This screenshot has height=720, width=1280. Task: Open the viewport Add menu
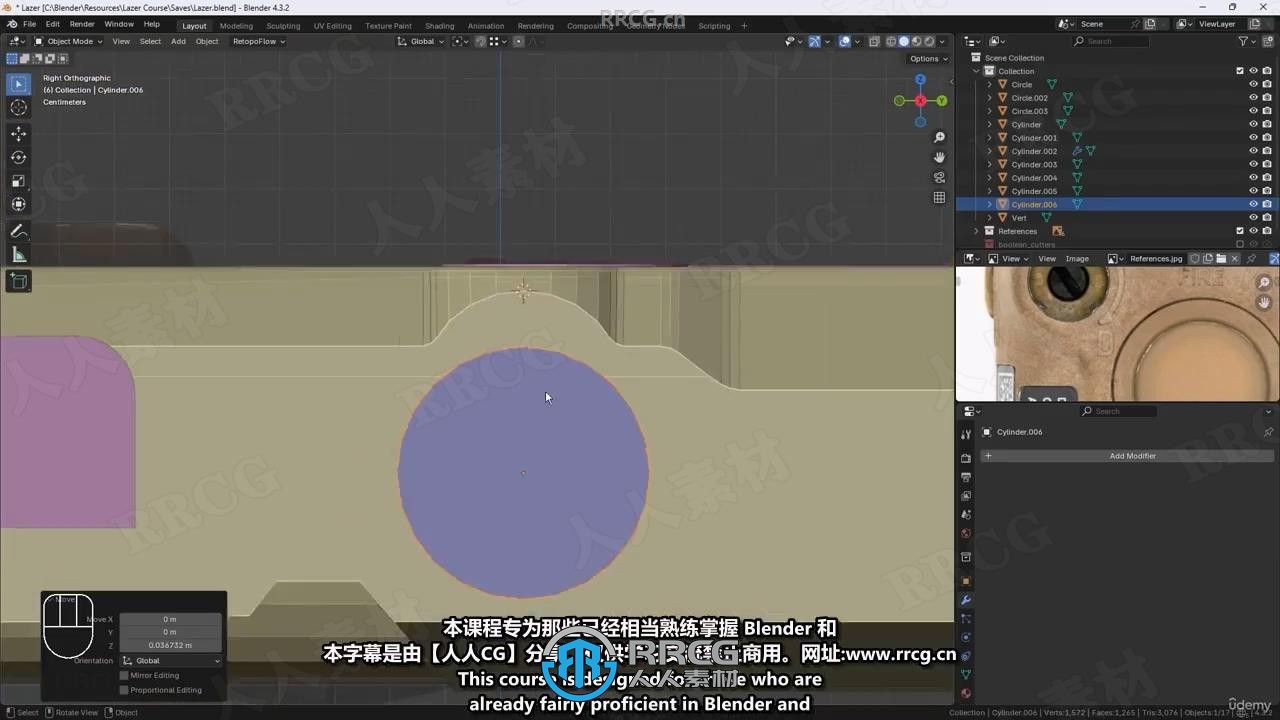click(x=178, y=41)
